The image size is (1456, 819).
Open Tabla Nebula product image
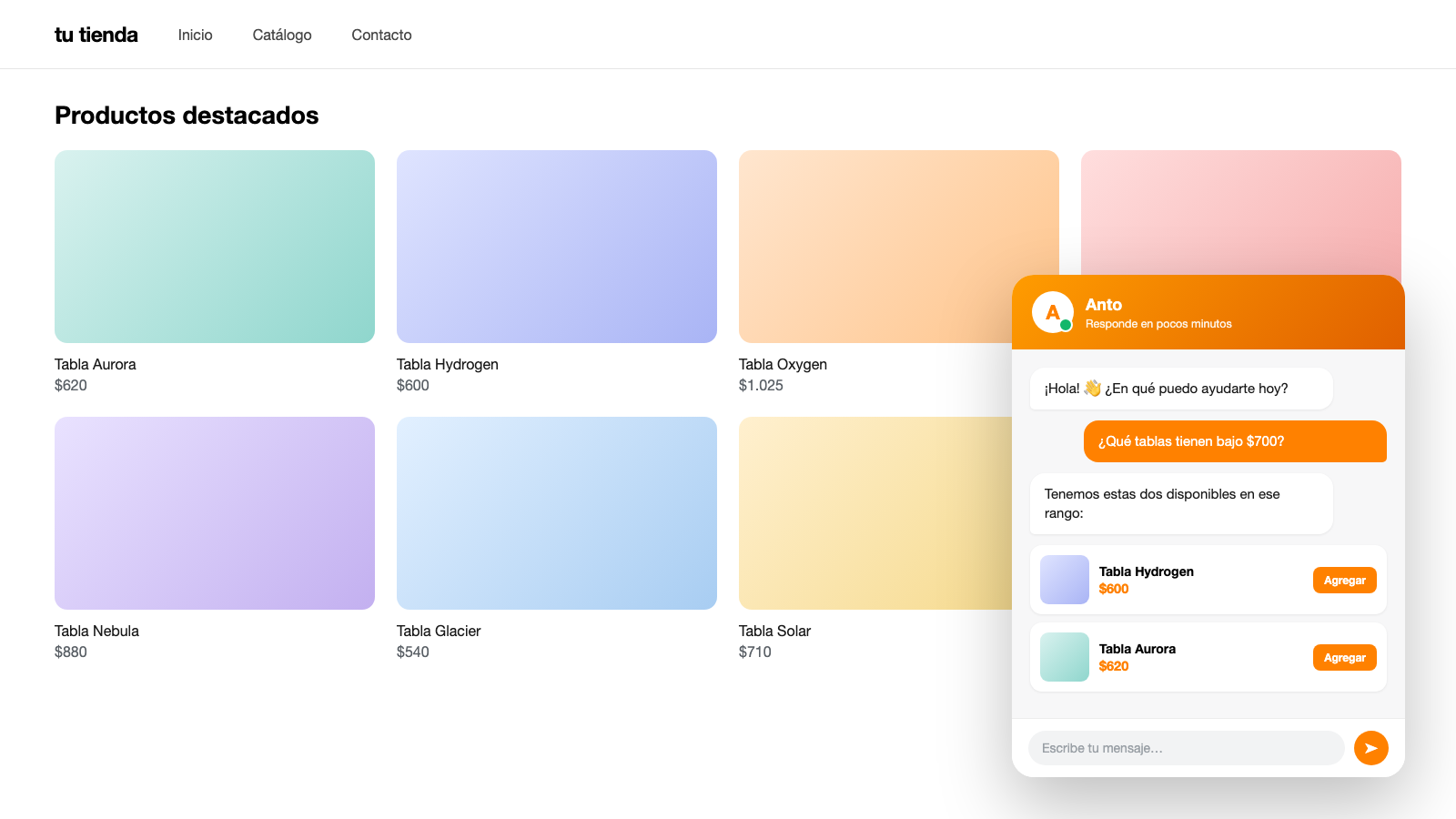click(215, 513)
